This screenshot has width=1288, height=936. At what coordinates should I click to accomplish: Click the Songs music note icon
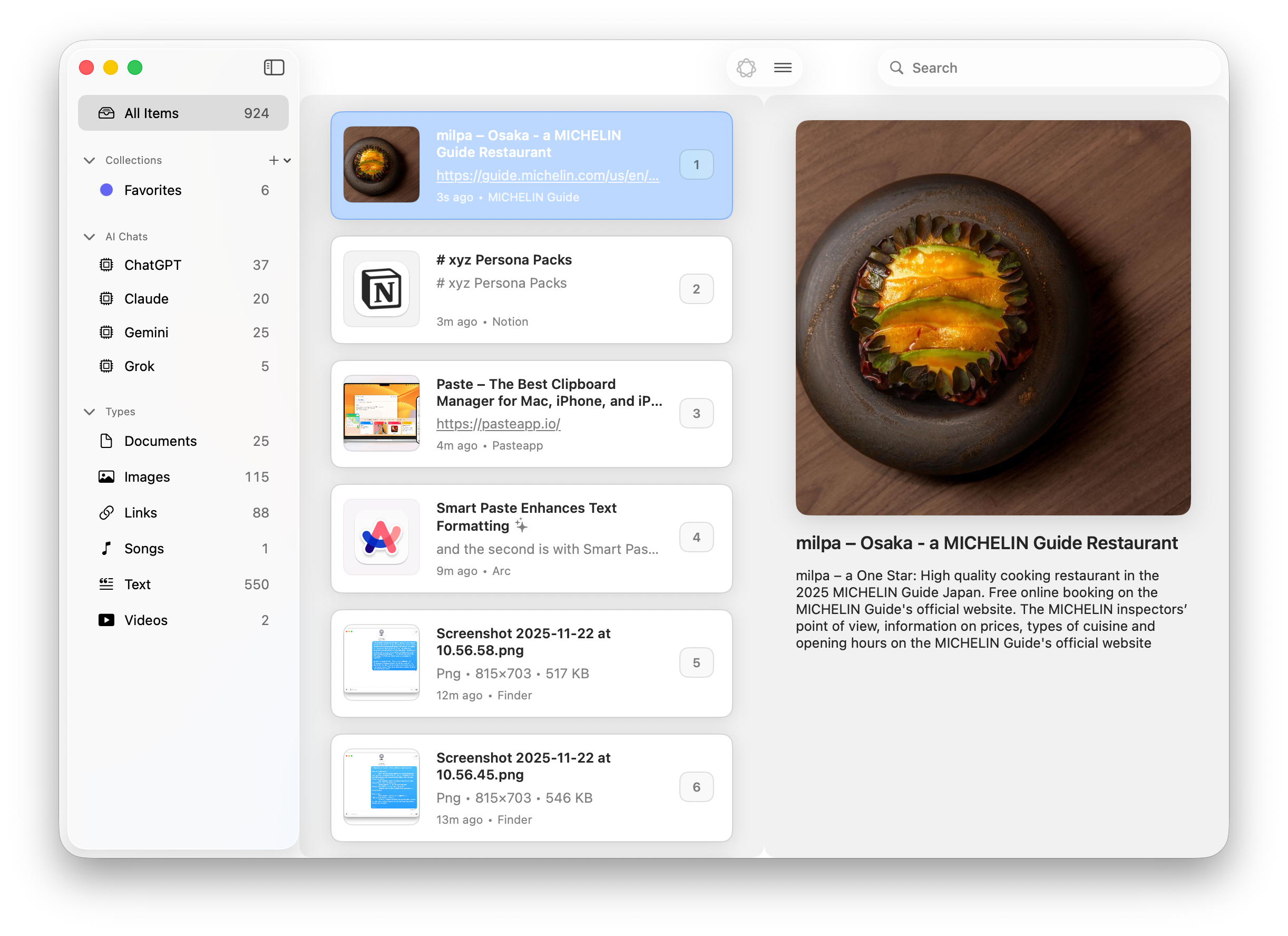pos(106,548)
